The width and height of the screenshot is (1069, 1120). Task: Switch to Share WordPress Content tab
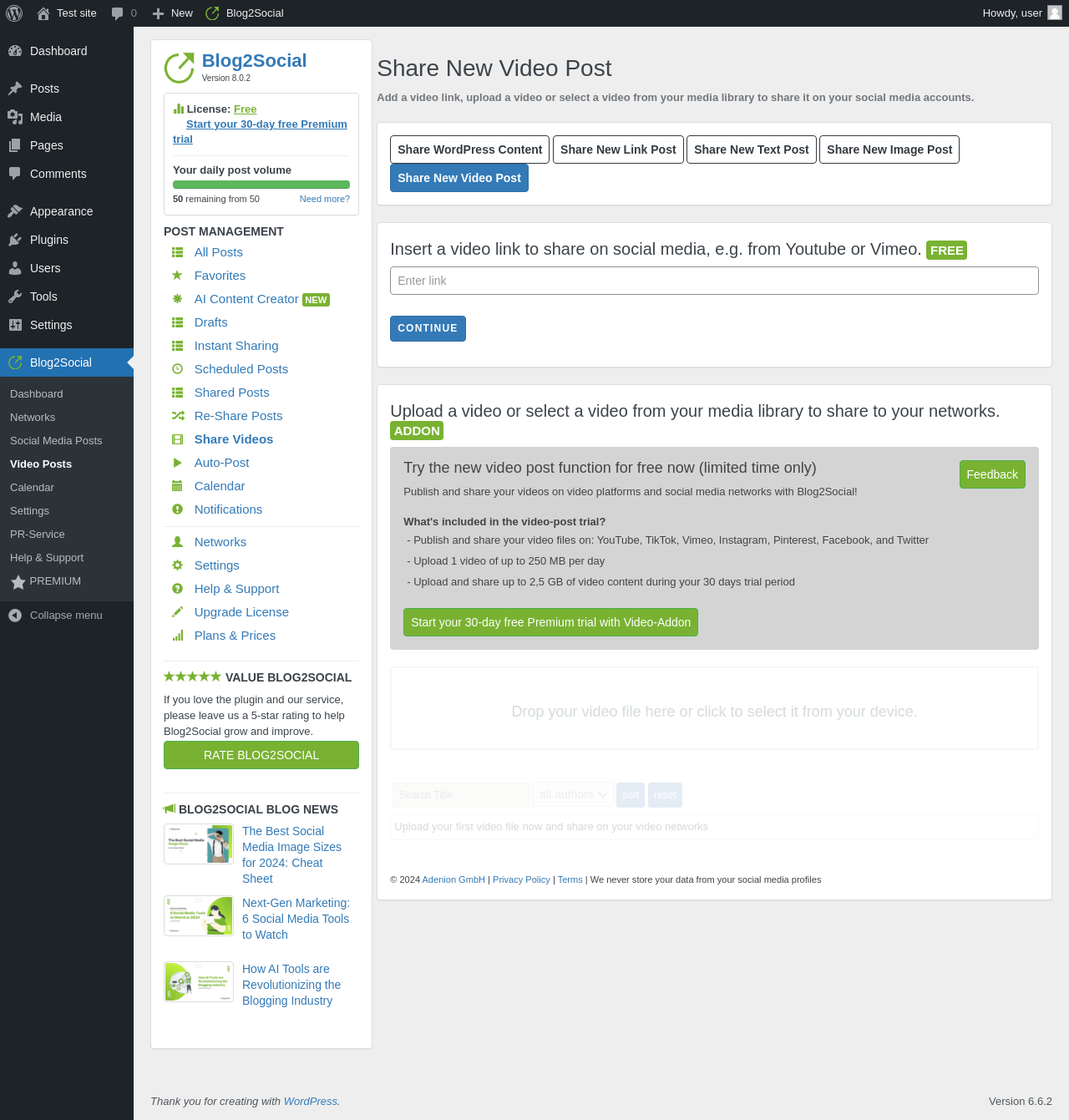tap(469, 150)
